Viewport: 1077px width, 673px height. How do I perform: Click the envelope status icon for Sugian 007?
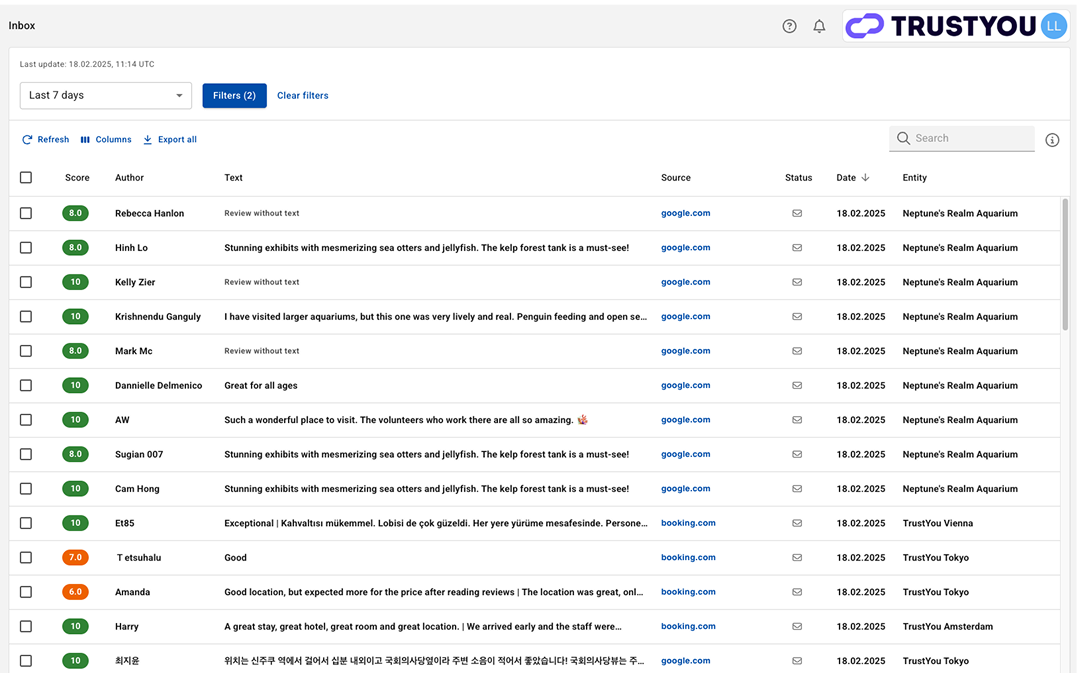click(x=797, y=454)
